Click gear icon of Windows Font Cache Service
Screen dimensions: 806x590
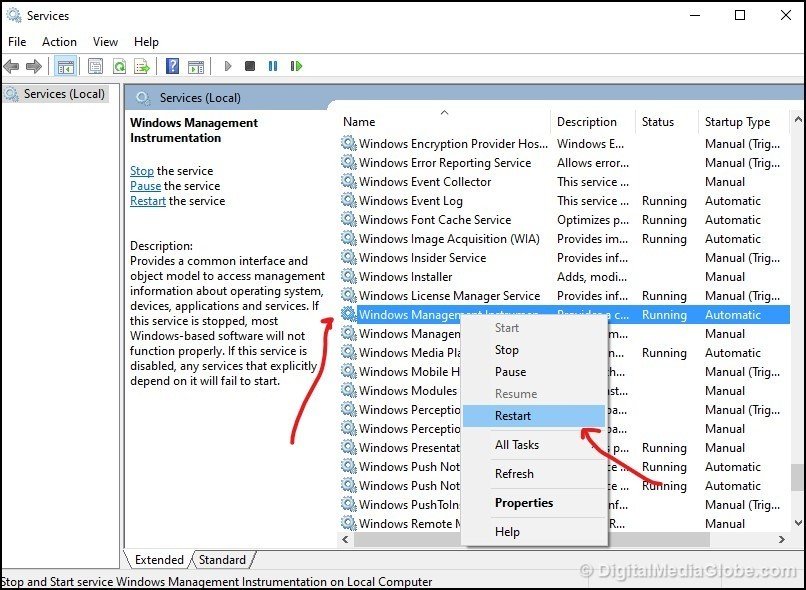(349, 219)
